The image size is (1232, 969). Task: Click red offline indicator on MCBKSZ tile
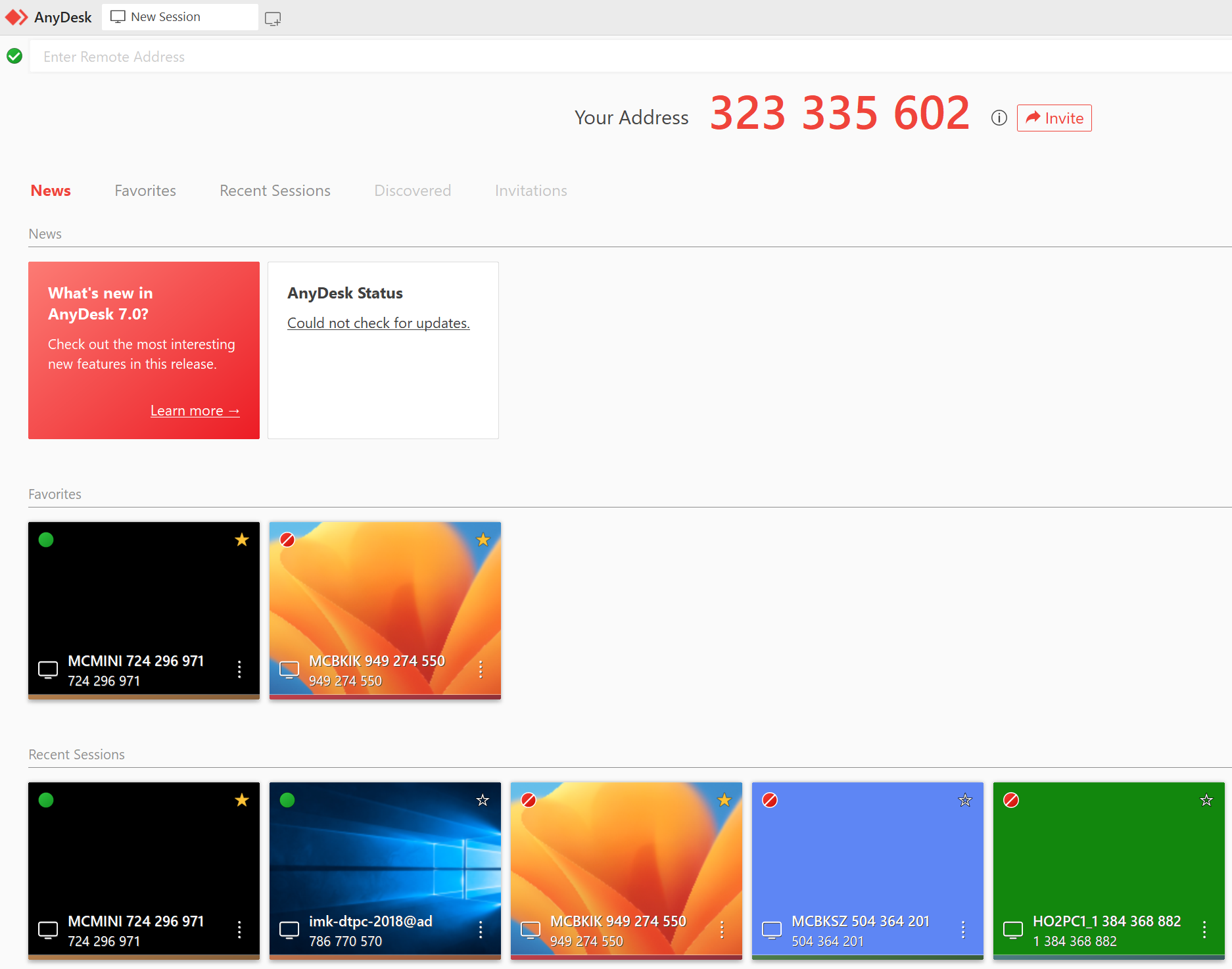point(770,800)
